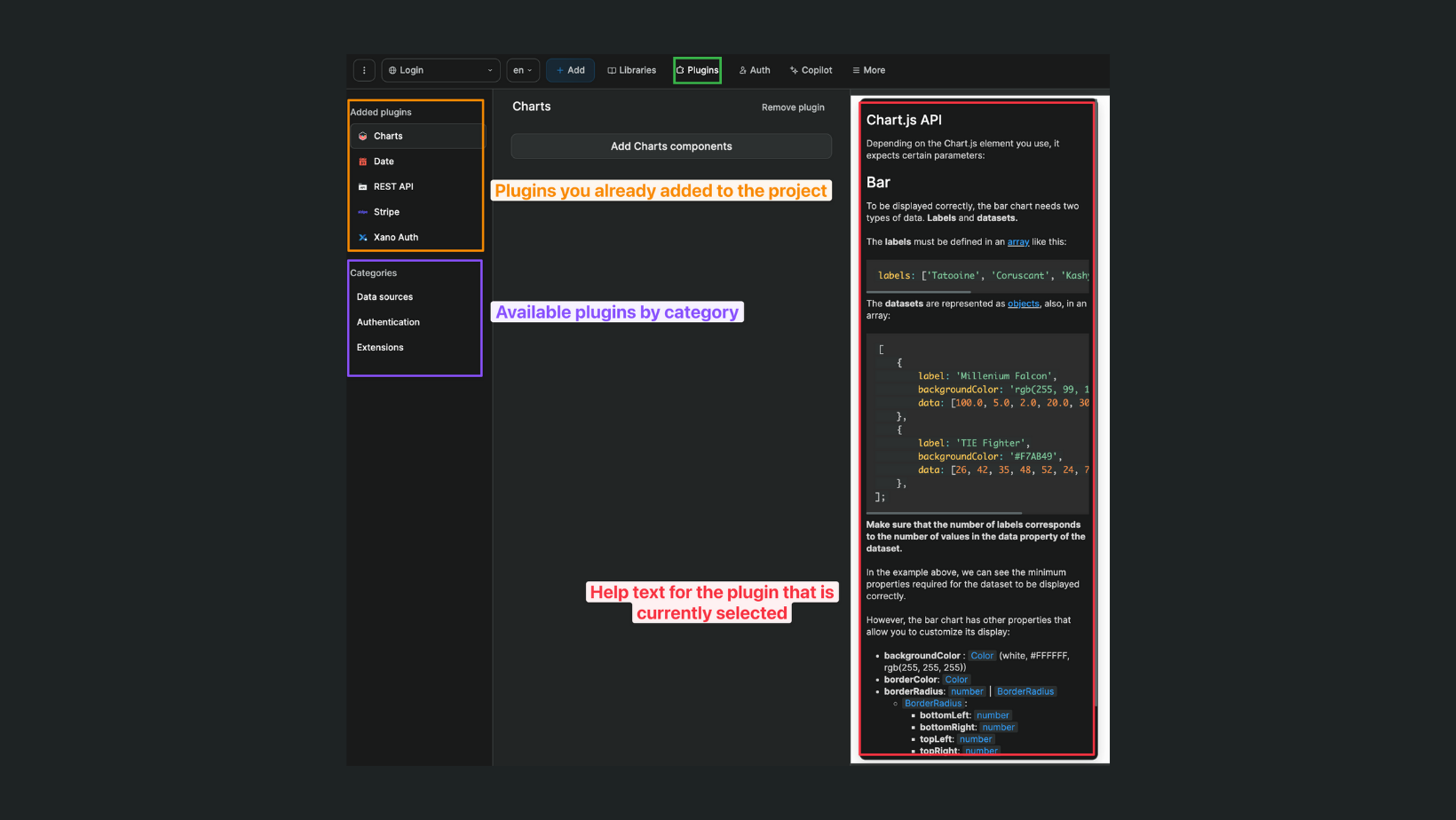Click the Date plugin calendar icon
Image resolution: width=1456 pixels, height=820 pixels.
[363, 162]
